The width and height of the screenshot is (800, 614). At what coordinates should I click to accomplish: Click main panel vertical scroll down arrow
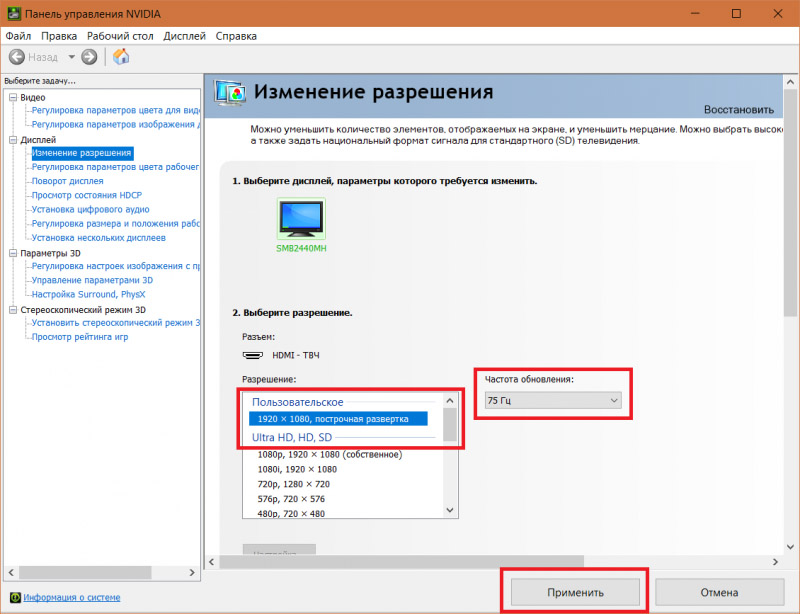pos(790,547)
